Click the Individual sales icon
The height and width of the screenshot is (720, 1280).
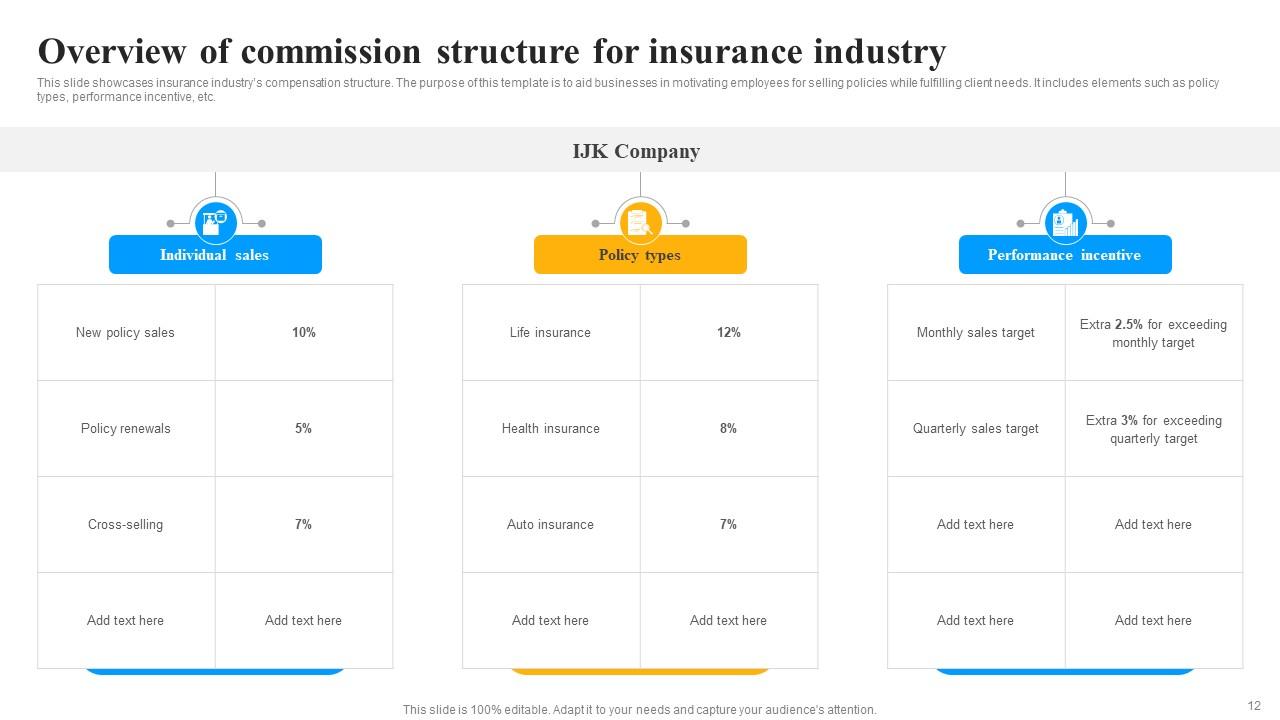pos(215,222)
